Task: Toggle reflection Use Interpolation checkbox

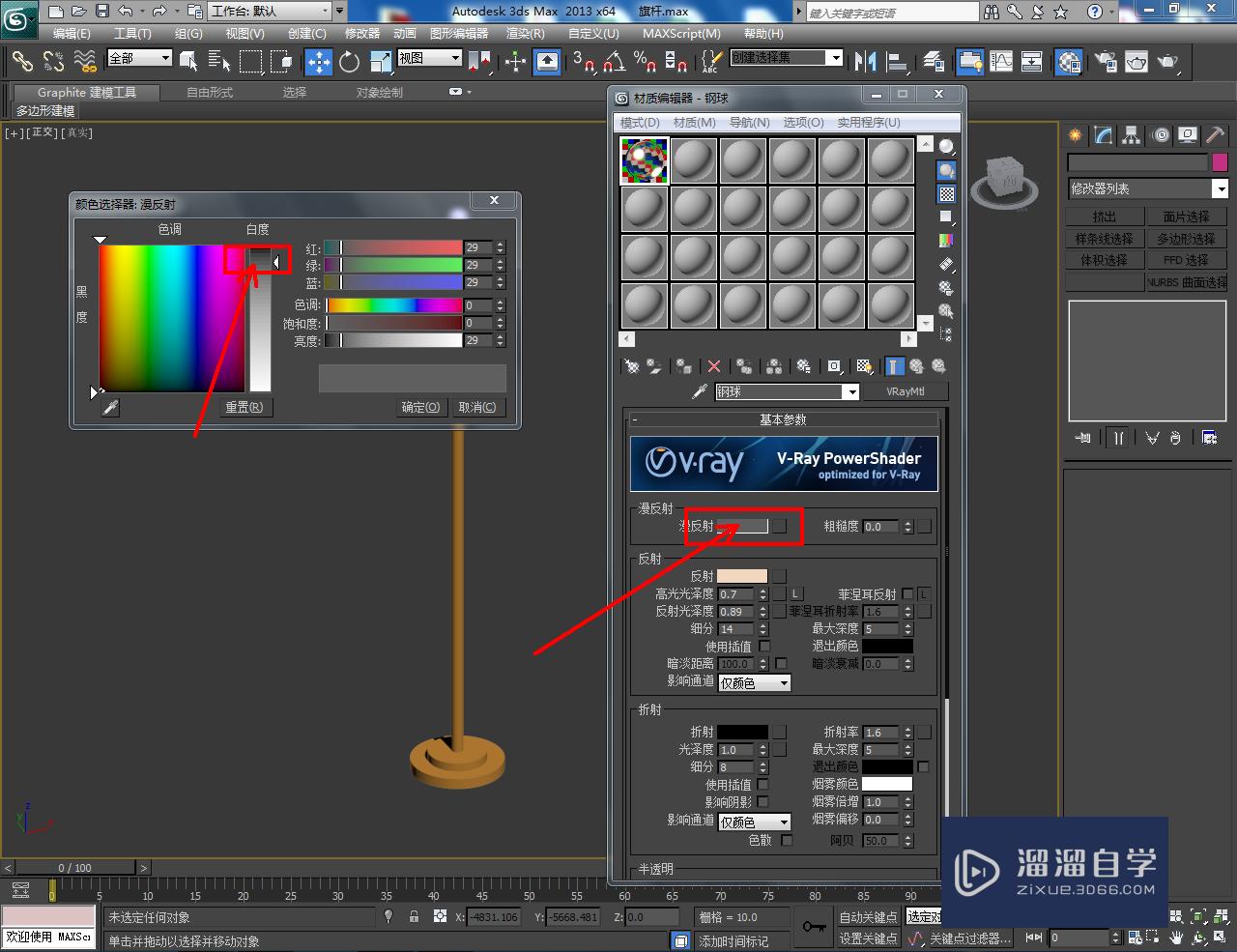Action: 764,646
